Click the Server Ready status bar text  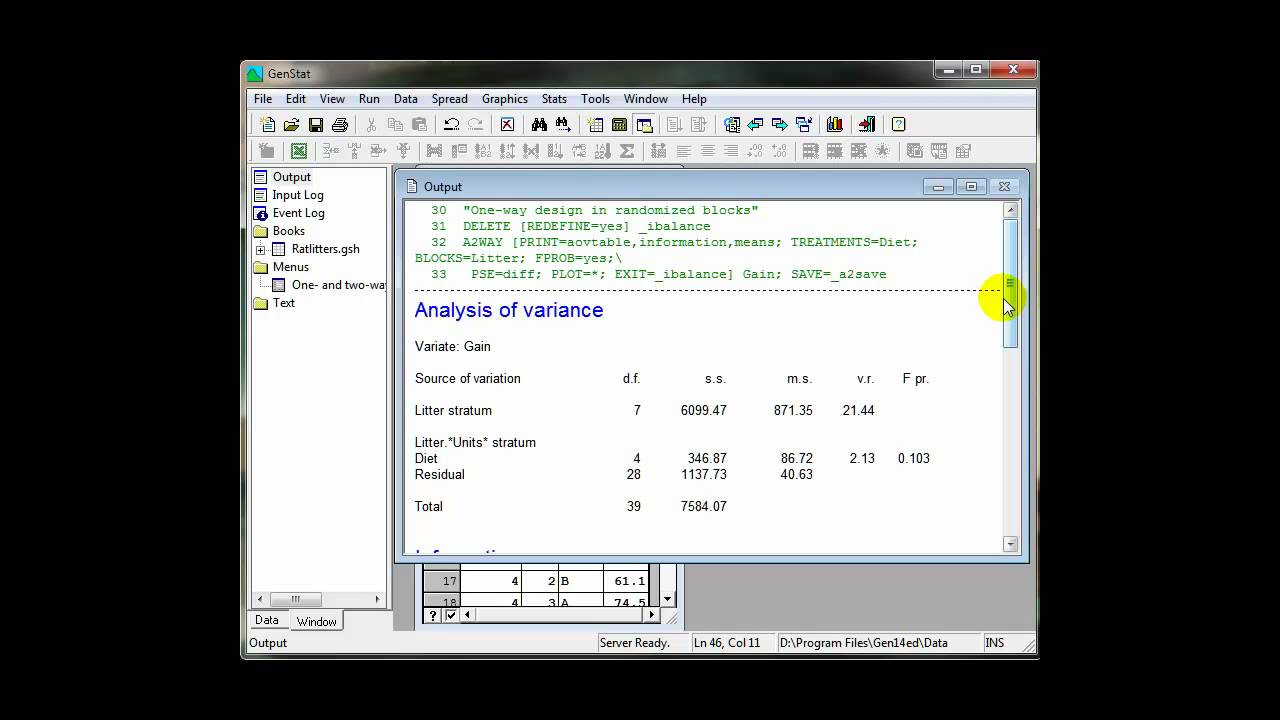[635, 643]
